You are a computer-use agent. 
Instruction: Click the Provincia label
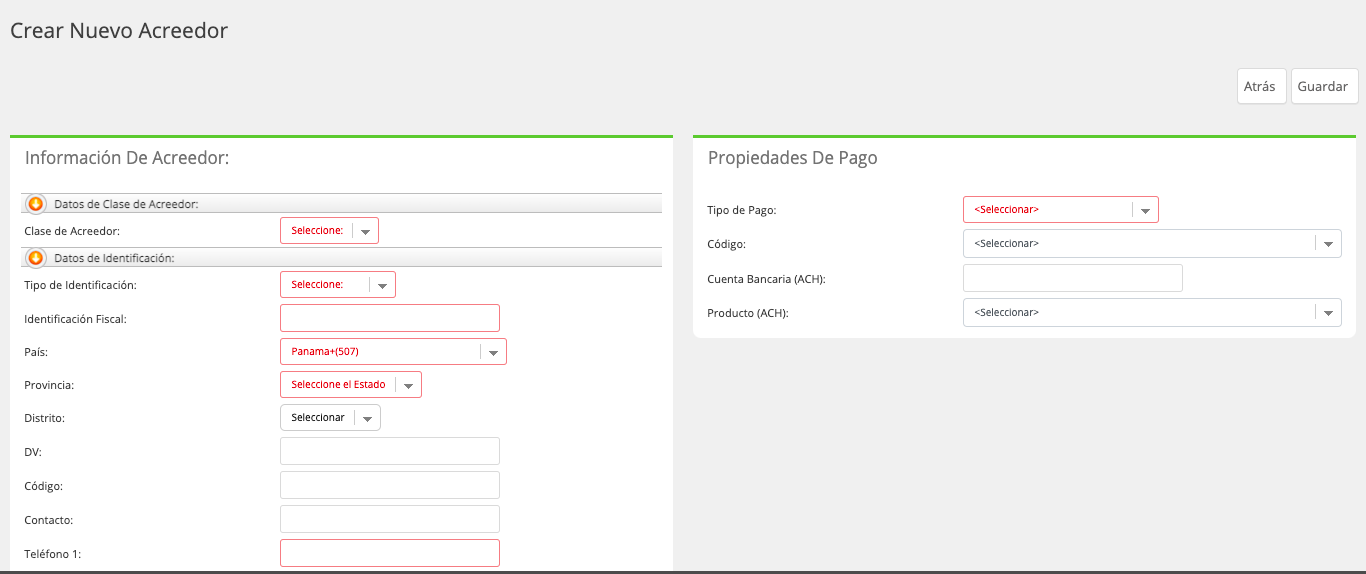click(x=49, y=385)
